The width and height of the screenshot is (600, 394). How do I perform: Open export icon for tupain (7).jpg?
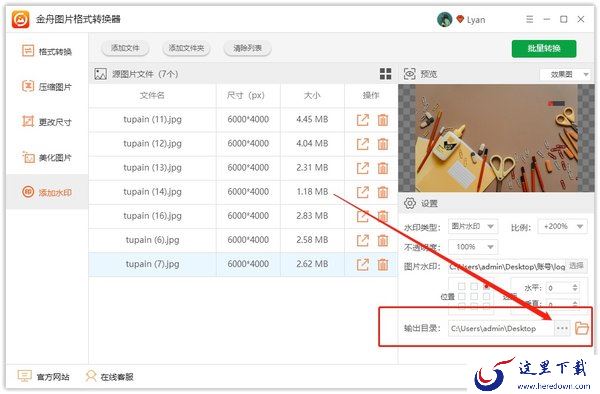363,265
